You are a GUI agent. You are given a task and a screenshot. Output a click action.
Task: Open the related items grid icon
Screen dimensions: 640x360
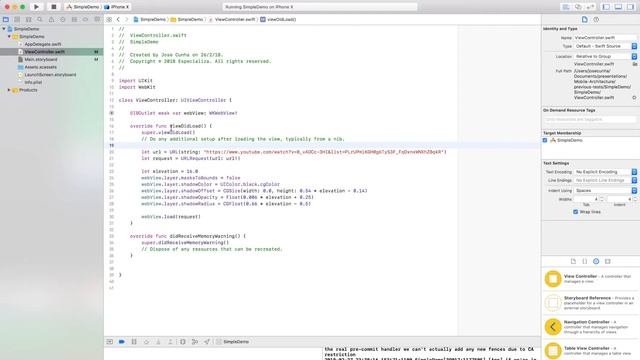coord(109,19)
